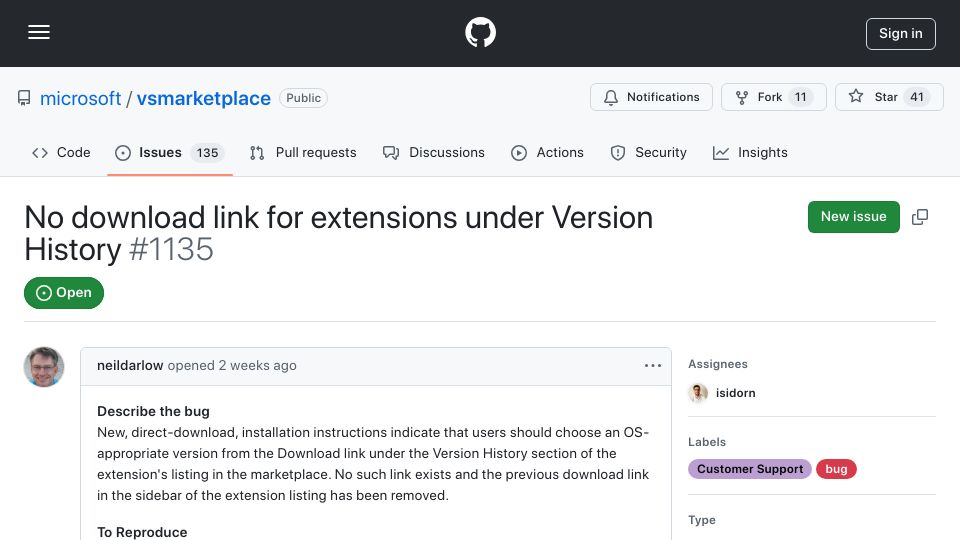Fork the repository

(774, 97)
